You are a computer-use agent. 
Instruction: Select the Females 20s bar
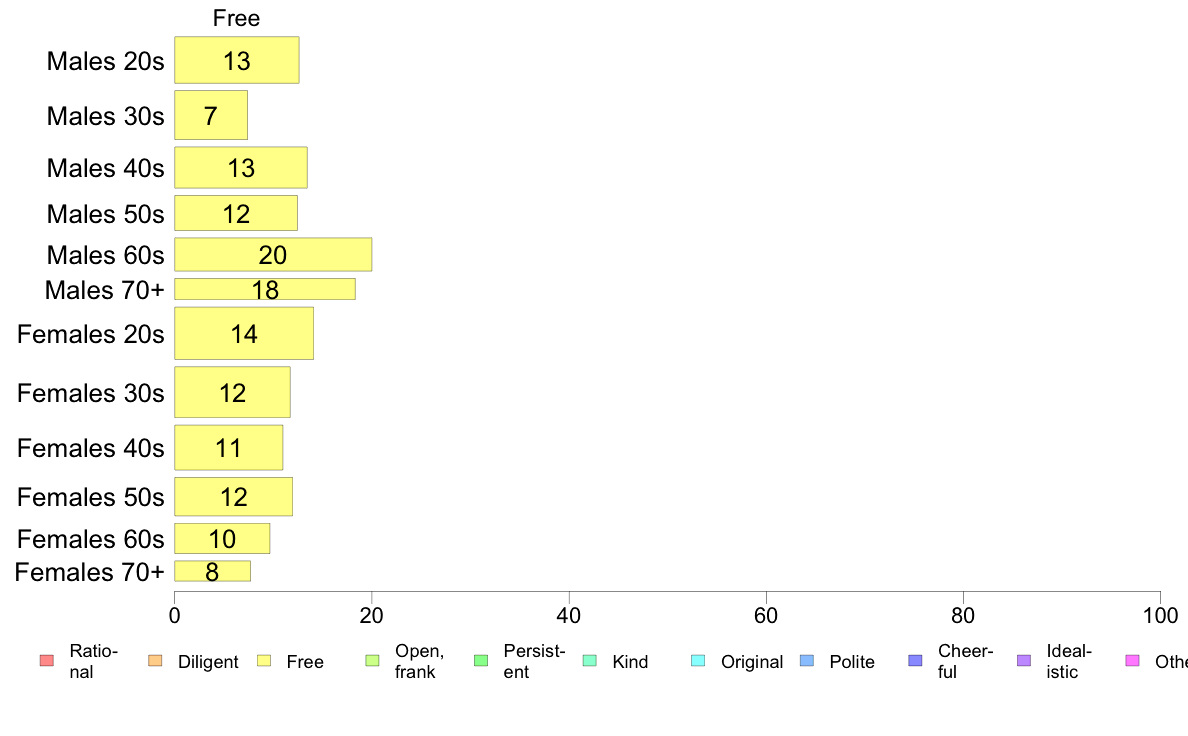tap(244, 334)
